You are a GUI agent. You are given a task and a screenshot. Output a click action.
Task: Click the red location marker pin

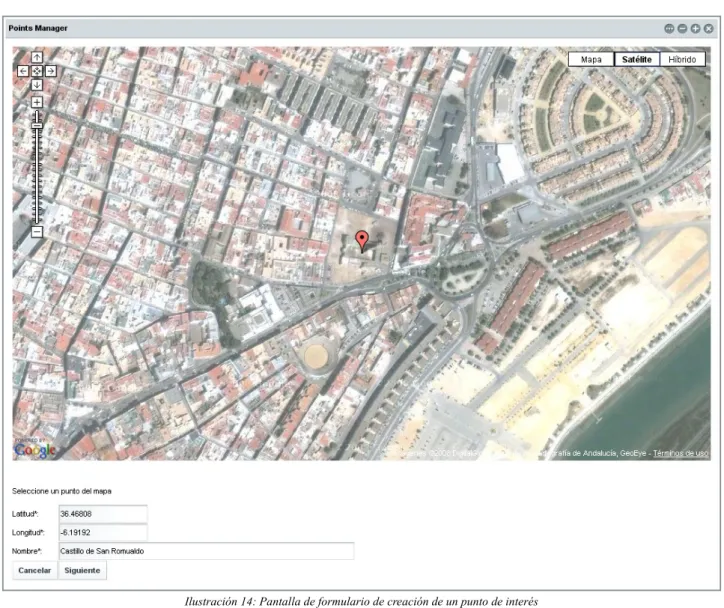click(x=362, y=241)
